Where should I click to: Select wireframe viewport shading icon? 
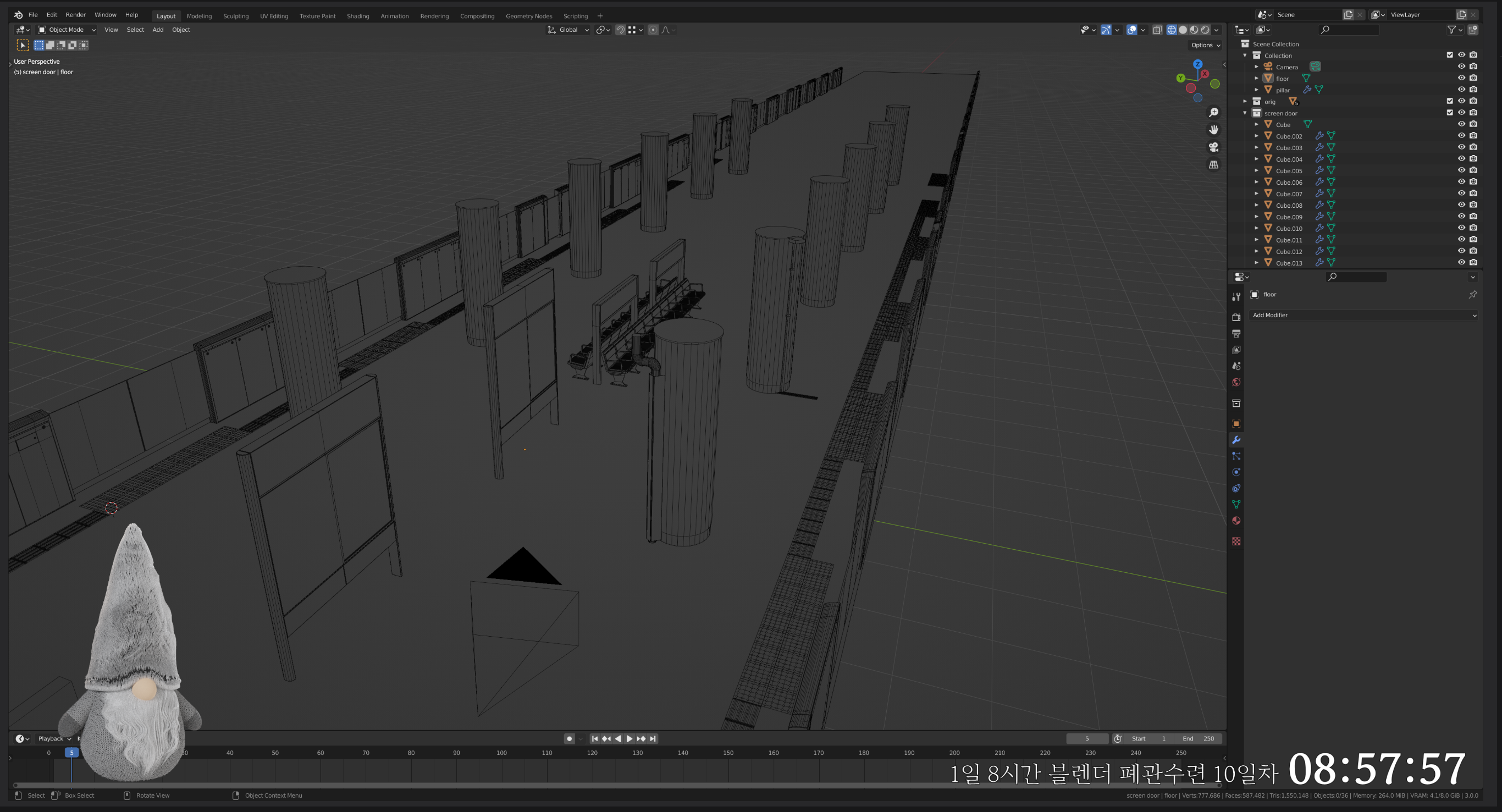click(x=1171, y=30)
